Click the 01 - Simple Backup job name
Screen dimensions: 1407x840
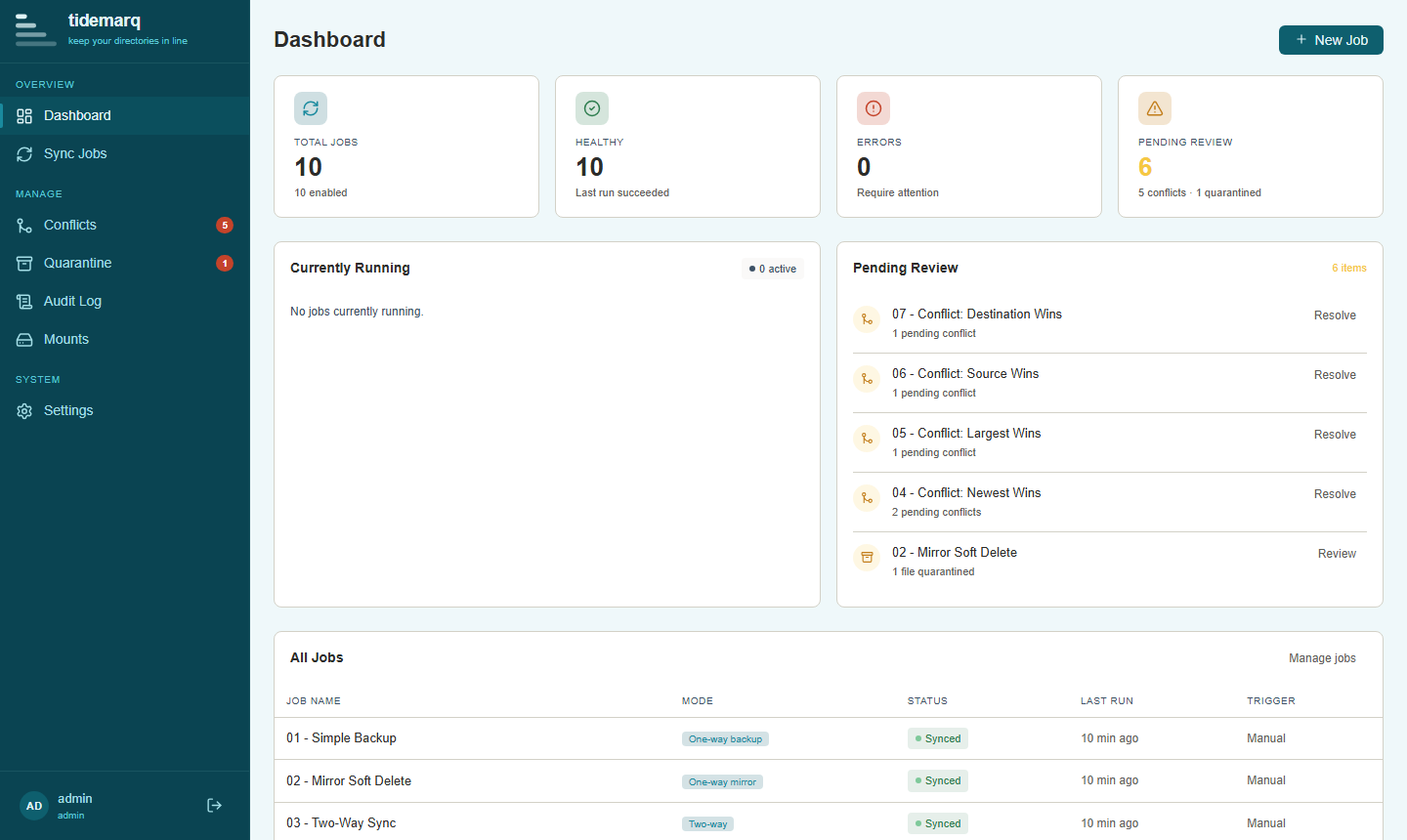[x=341, y=738]
